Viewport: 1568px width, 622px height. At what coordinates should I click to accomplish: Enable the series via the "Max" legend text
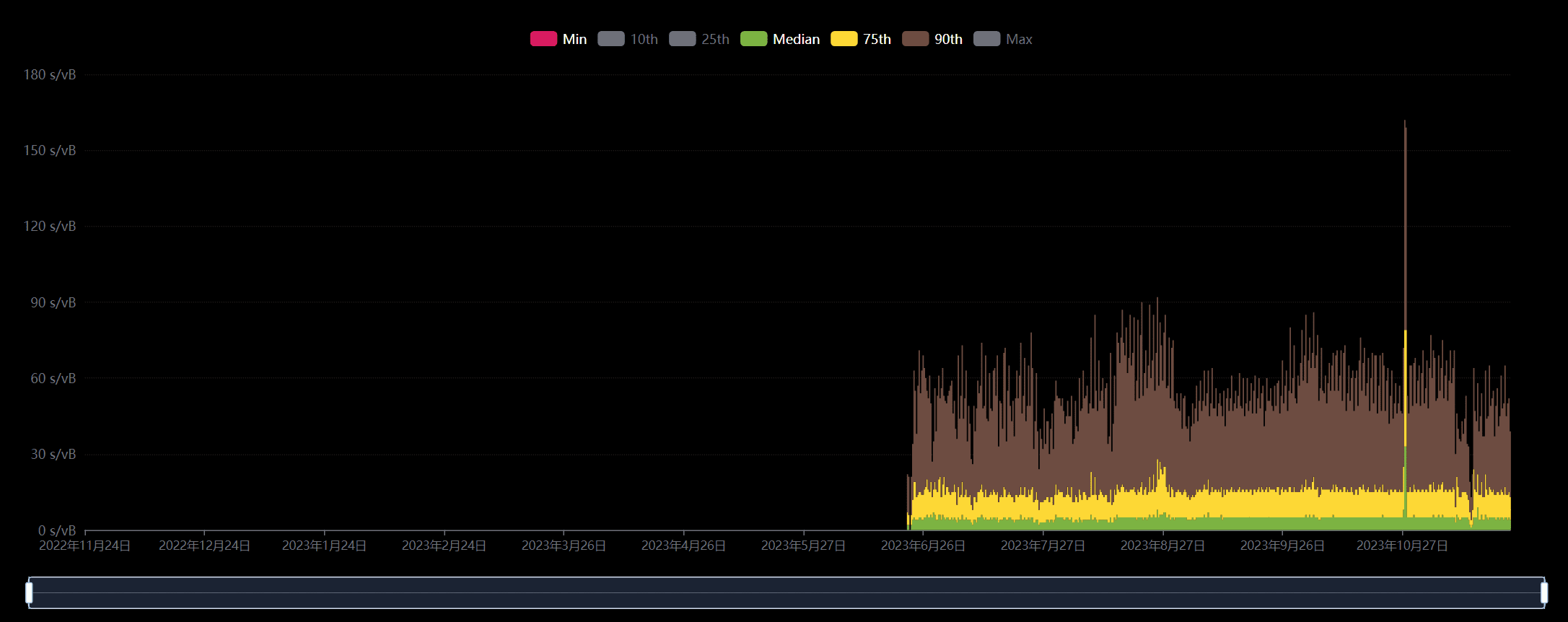pos(1019,40)
